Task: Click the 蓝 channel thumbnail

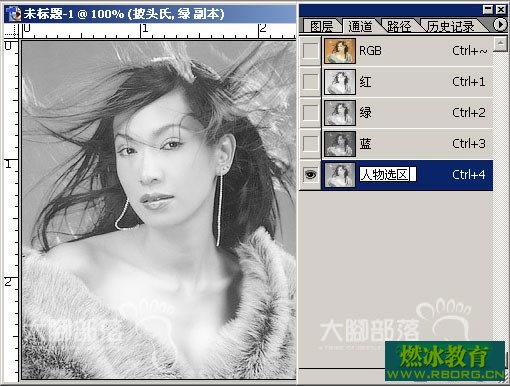Action: 340,144
